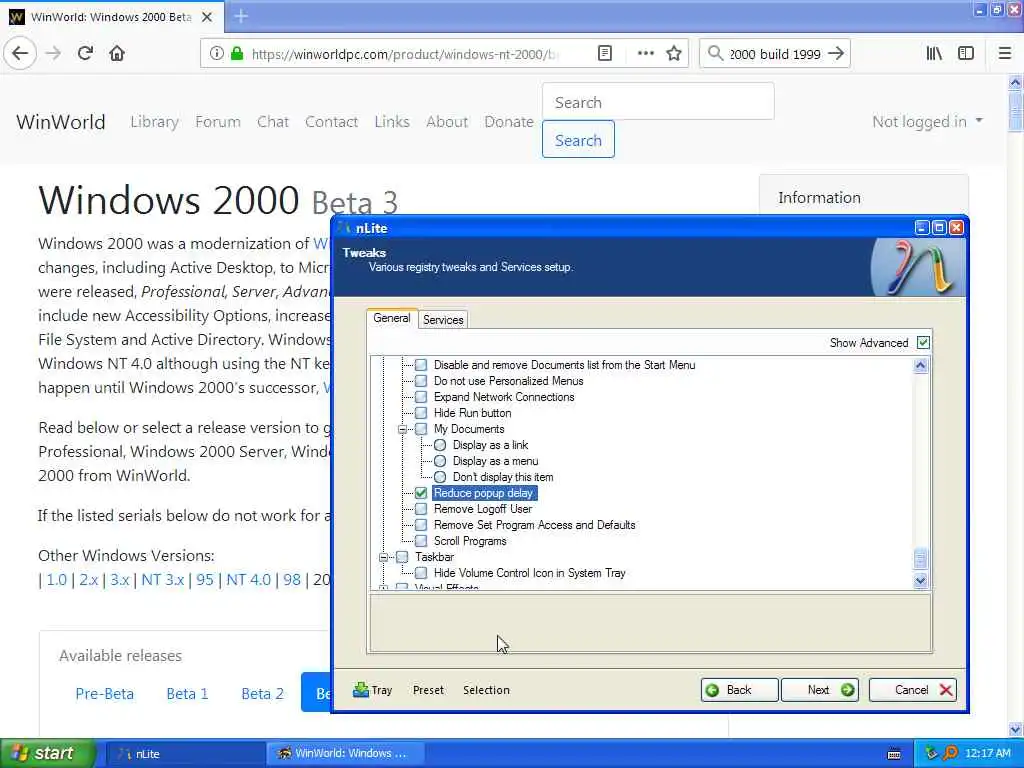Click the green Back arrow button
This screenshot has width=1024, height=768.
739,690
